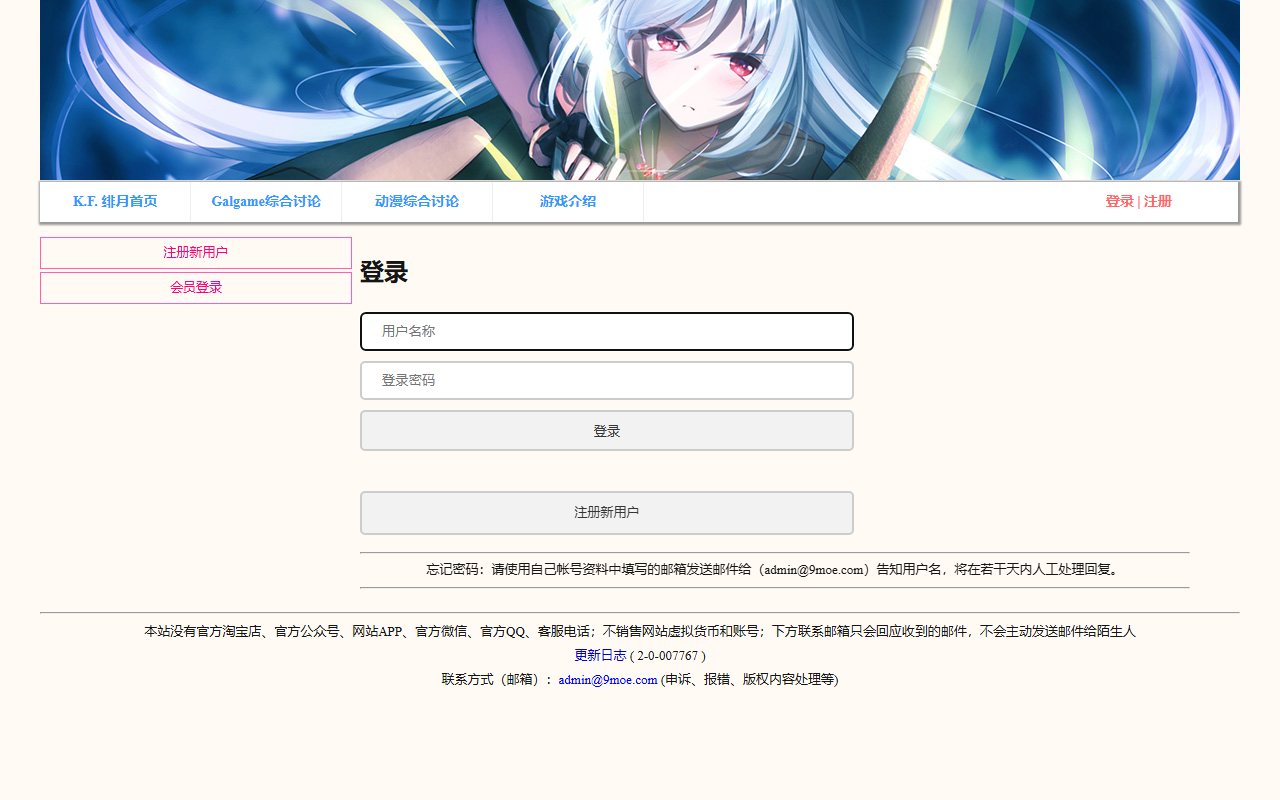1280x800 pixels.
Task: Click the 登录 page heading
Action: tap(384, 272)
